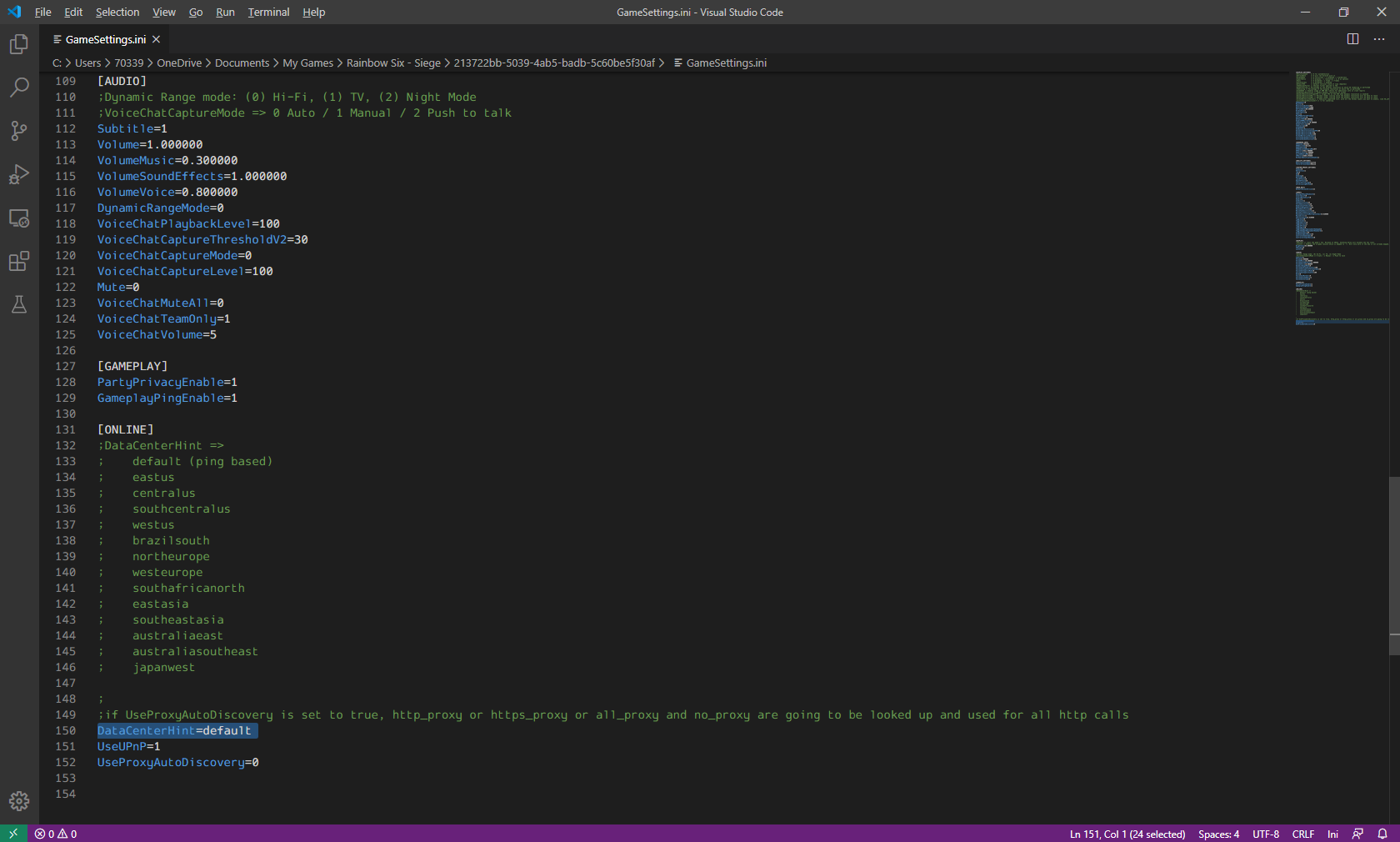Click the UseProxyAutoDiscovery=0 line
The height and width of the screenshot is (842, 1400).
point(177,762)
